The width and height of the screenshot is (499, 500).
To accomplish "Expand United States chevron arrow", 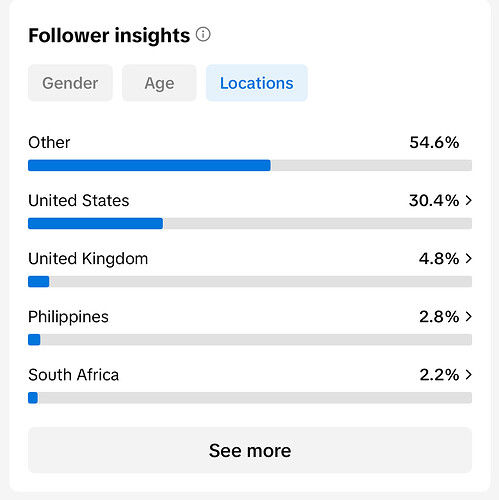I will point(469,200).
